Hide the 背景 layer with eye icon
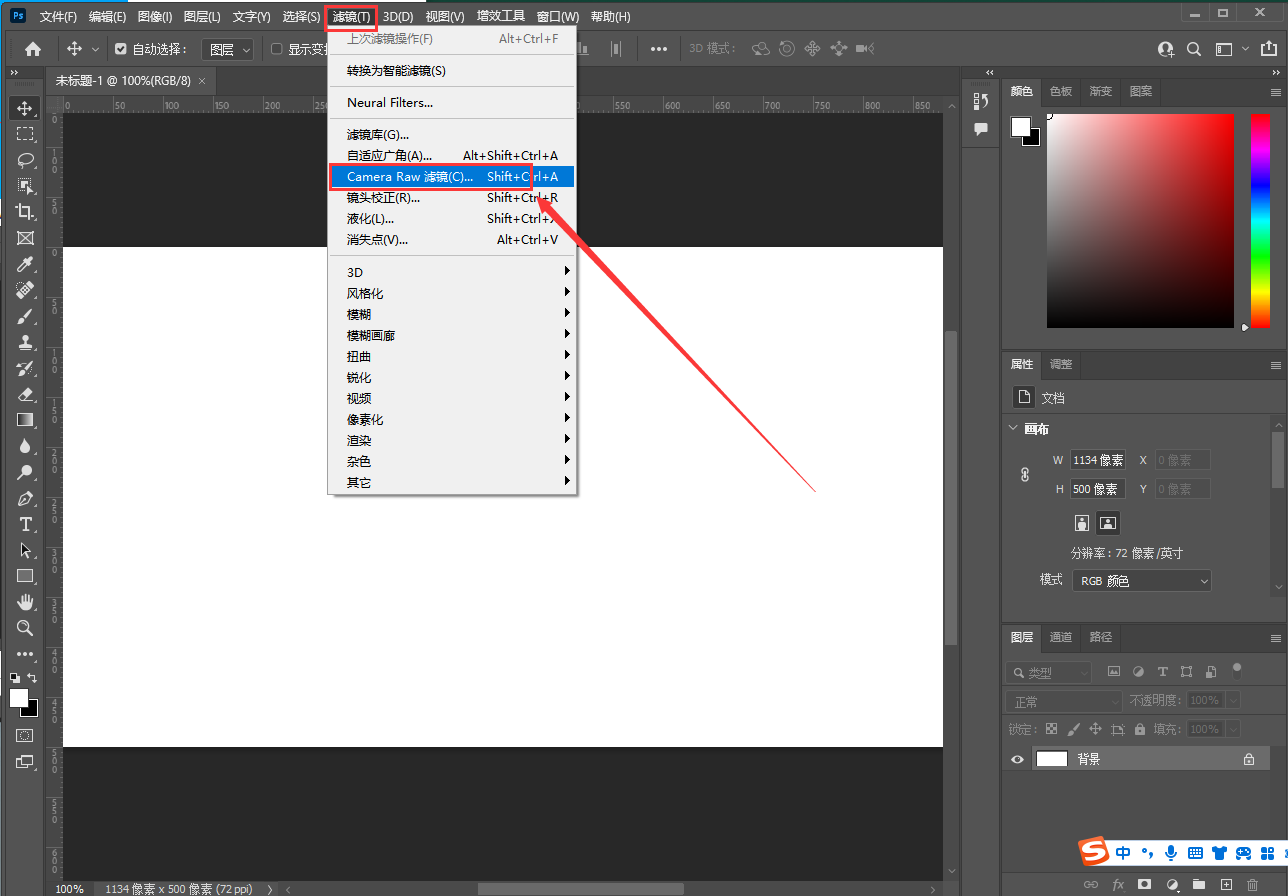Image resolution: width=1288 pixels, height=896 pixels. (1017, 760)
